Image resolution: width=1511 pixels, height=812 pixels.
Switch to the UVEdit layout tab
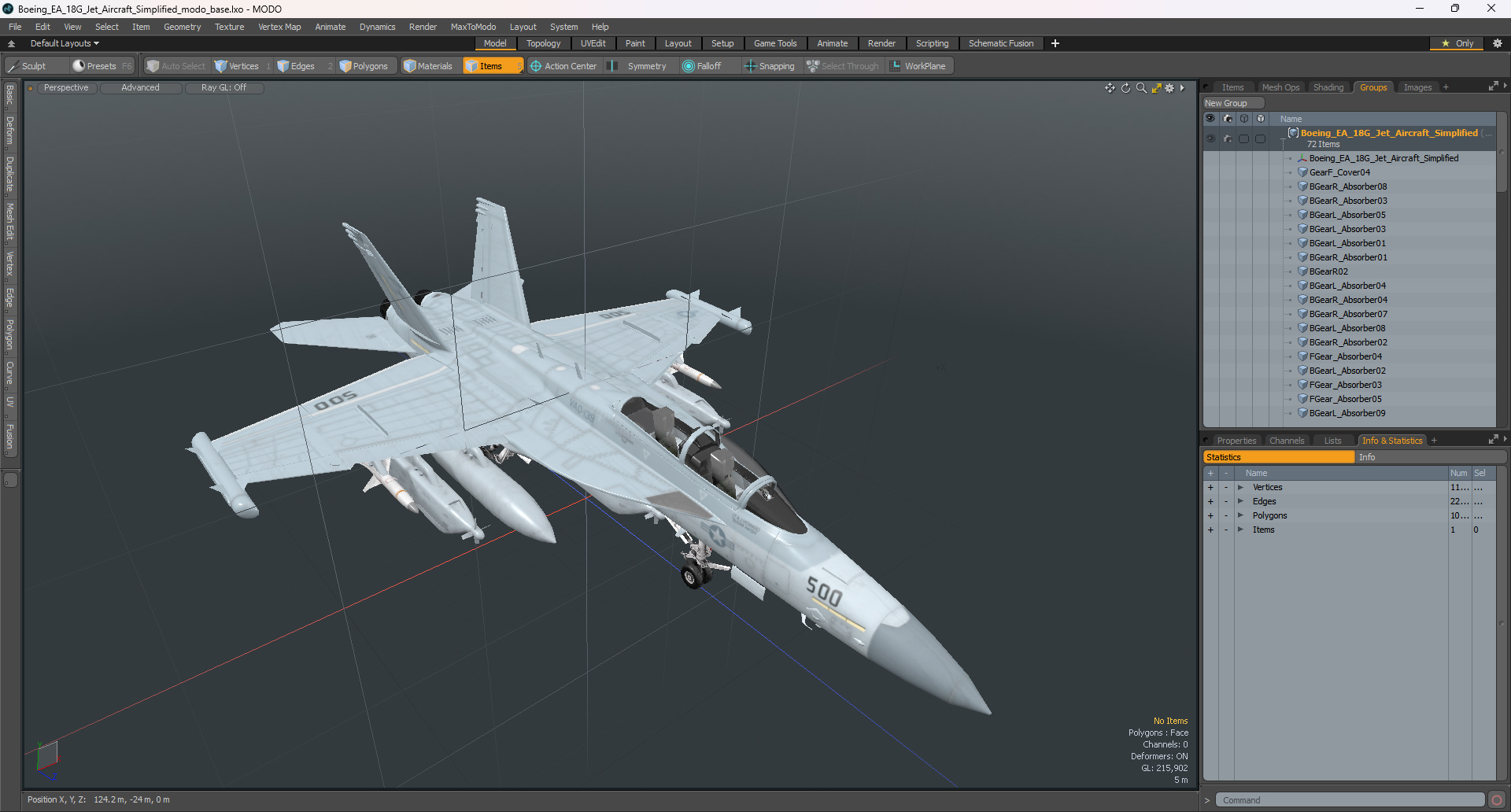point(593,43)
